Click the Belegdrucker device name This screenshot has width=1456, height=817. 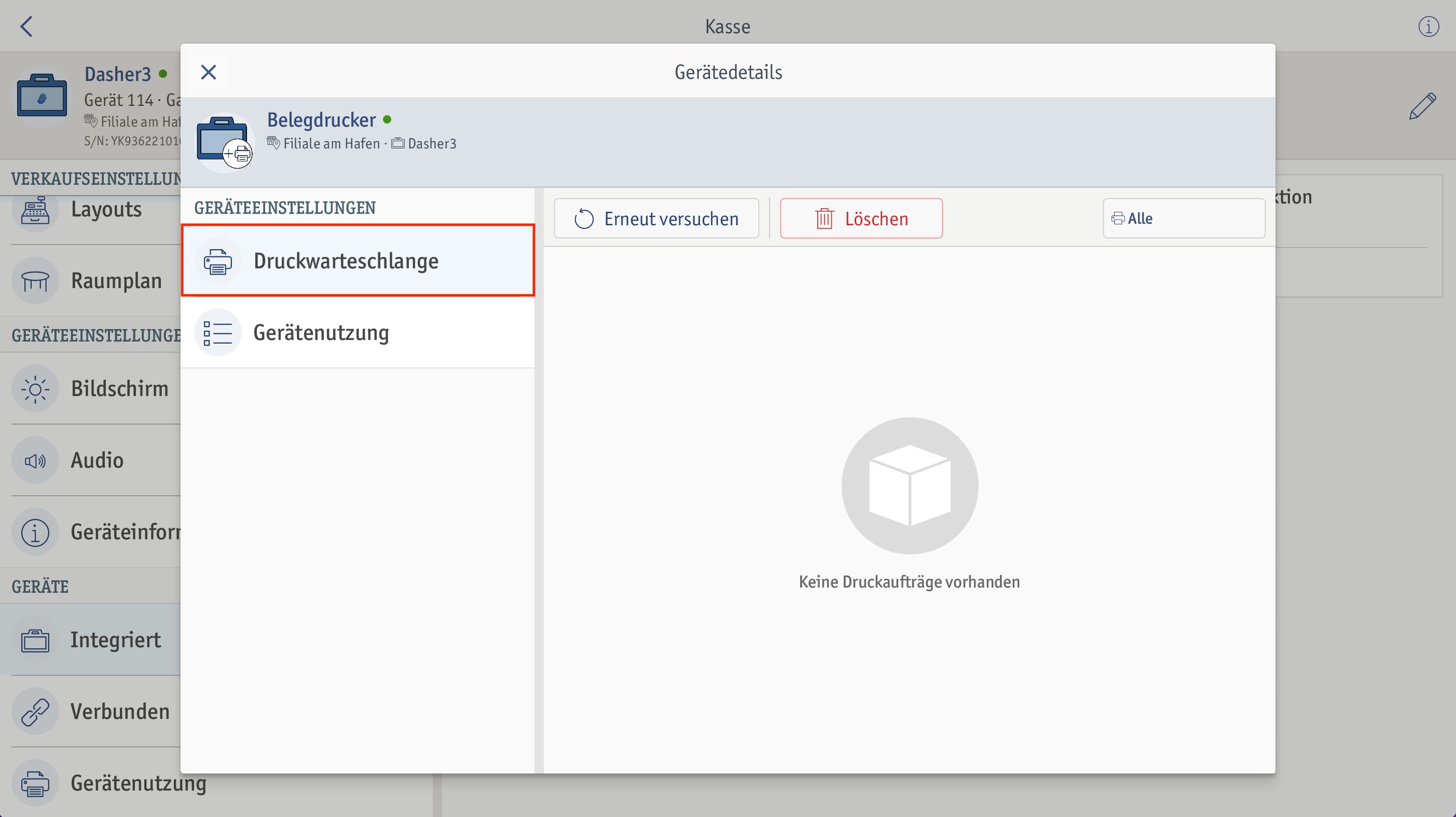click(321, 120)
